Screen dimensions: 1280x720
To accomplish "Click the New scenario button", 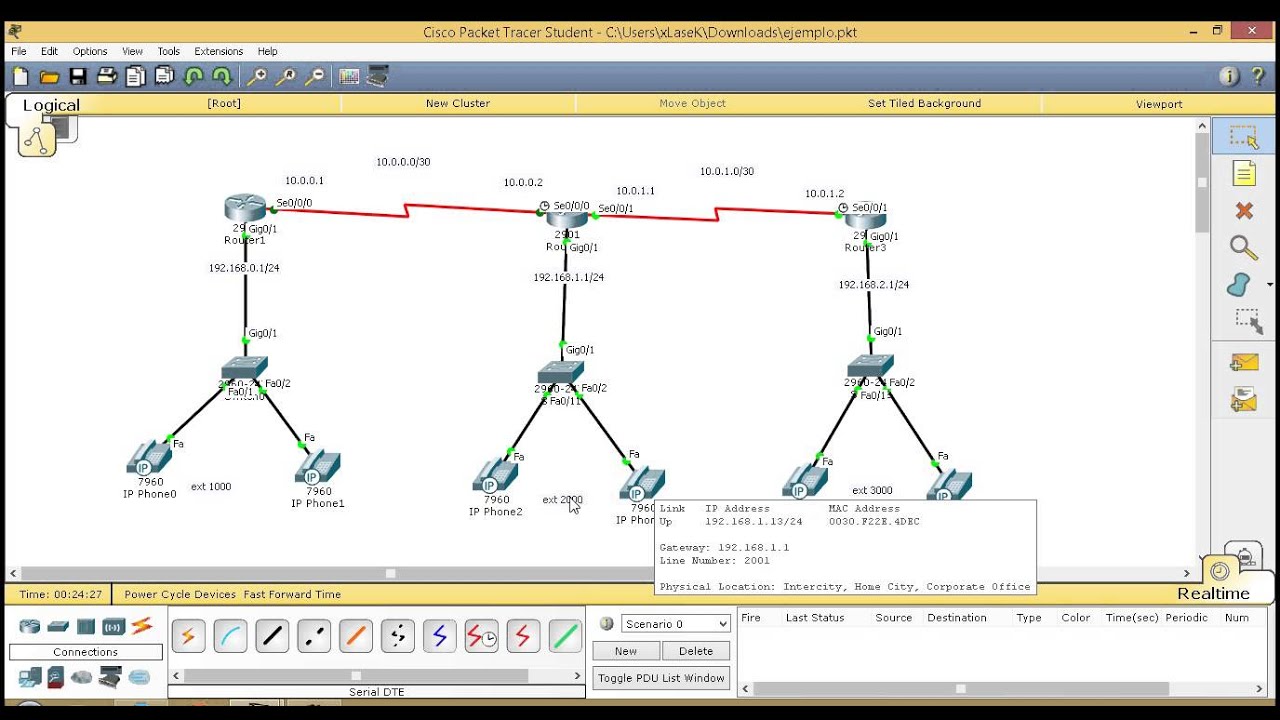I will coord(626,651).
